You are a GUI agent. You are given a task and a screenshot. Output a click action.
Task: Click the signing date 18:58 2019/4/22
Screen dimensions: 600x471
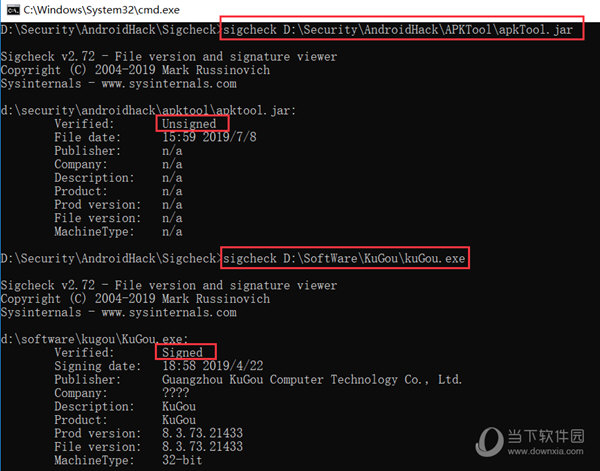click(213, 365)
